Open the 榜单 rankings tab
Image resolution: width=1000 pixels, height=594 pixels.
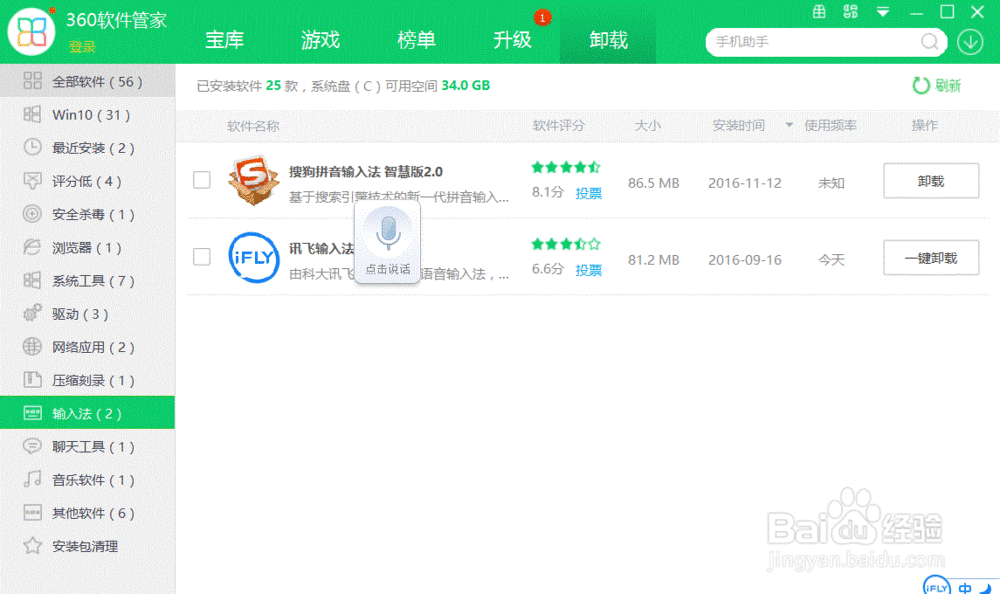(416, 40)
